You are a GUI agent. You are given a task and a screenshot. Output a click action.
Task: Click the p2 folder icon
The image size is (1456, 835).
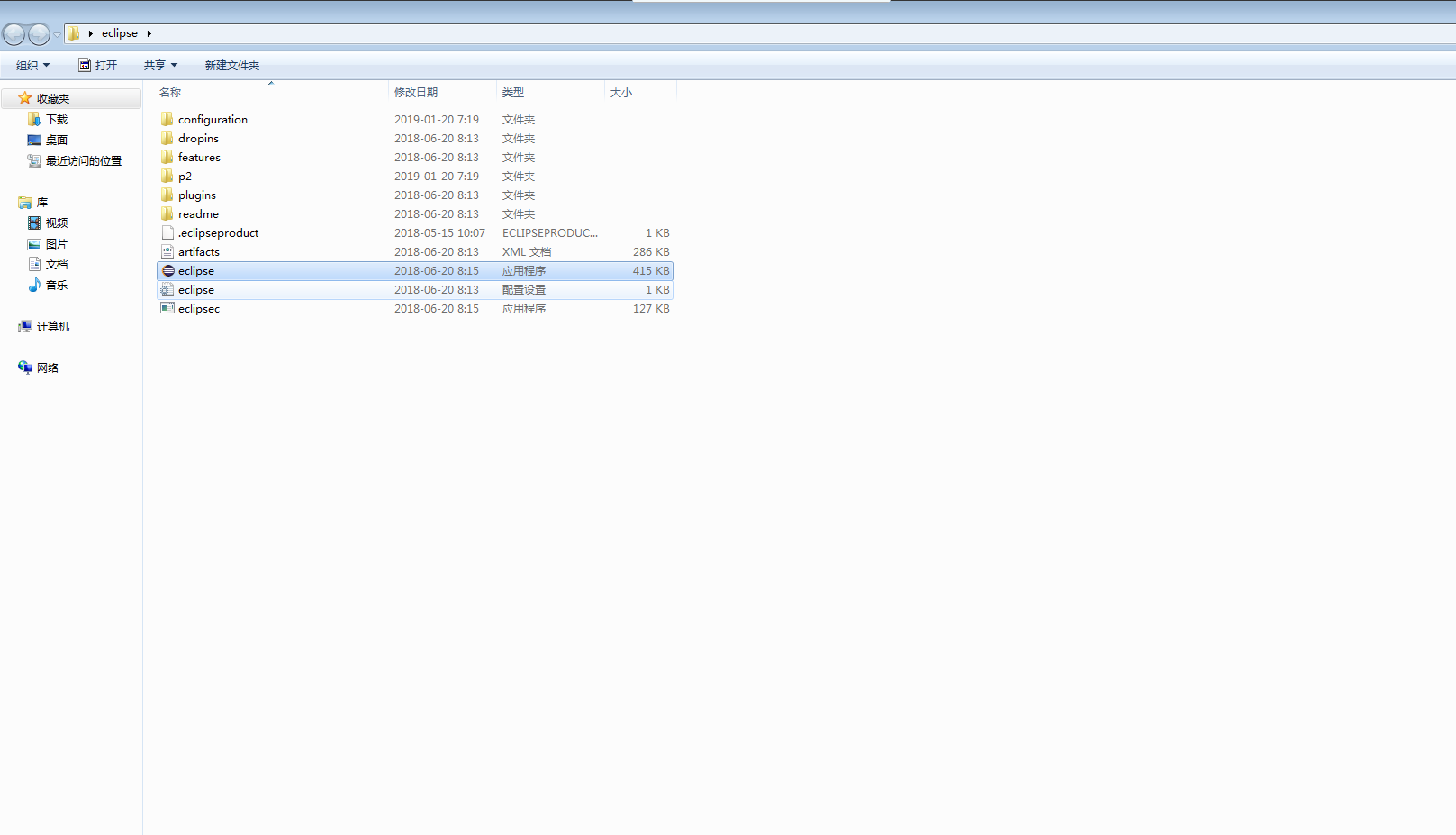167,176
